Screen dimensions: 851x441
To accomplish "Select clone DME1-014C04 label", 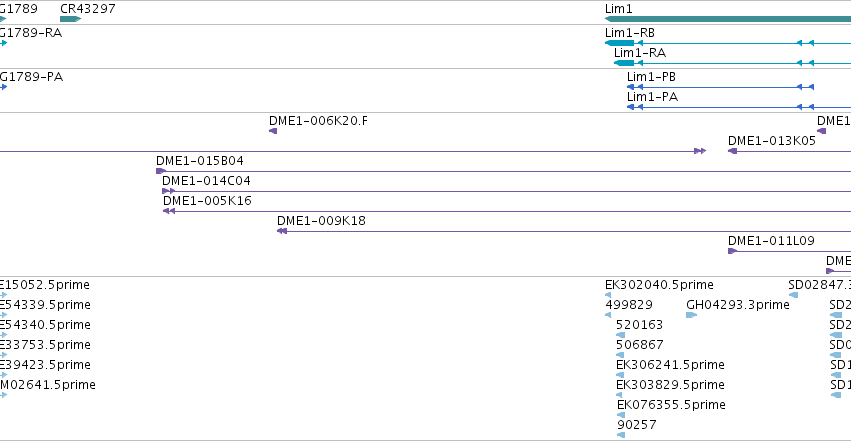I will [x=206, y=181].
